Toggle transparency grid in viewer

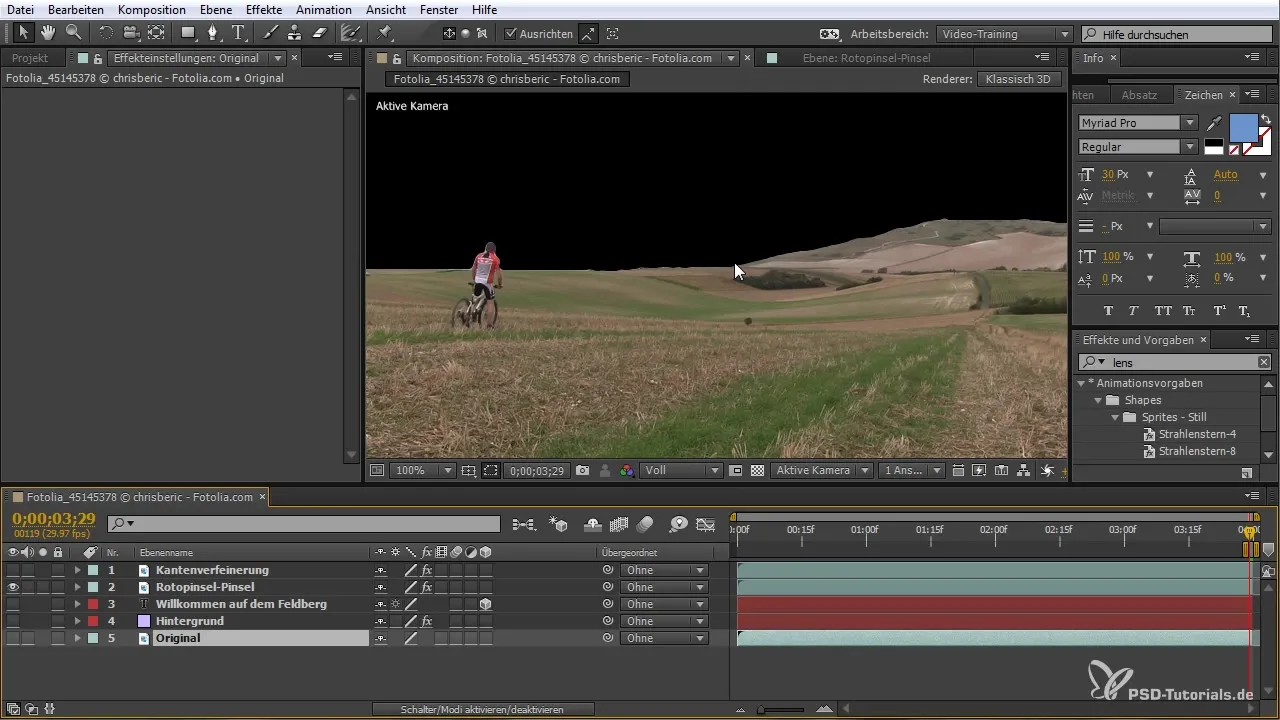757,470
